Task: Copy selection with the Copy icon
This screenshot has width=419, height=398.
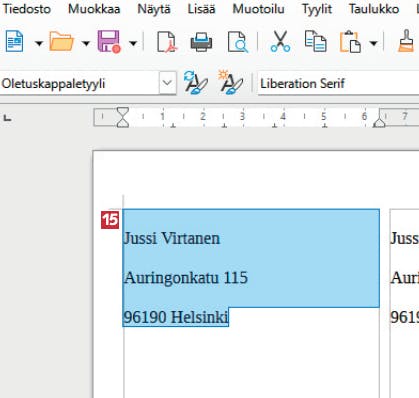Action: tap(315, 42)
